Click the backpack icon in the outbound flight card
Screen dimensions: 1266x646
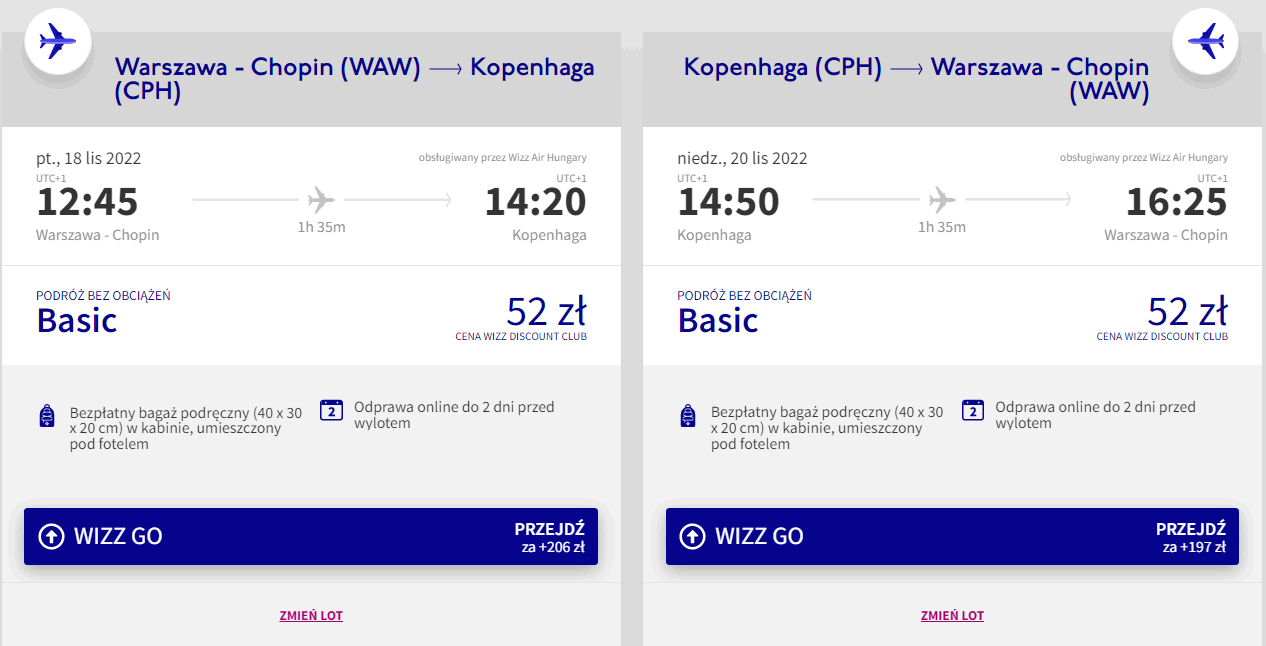[x=46, y=416]
